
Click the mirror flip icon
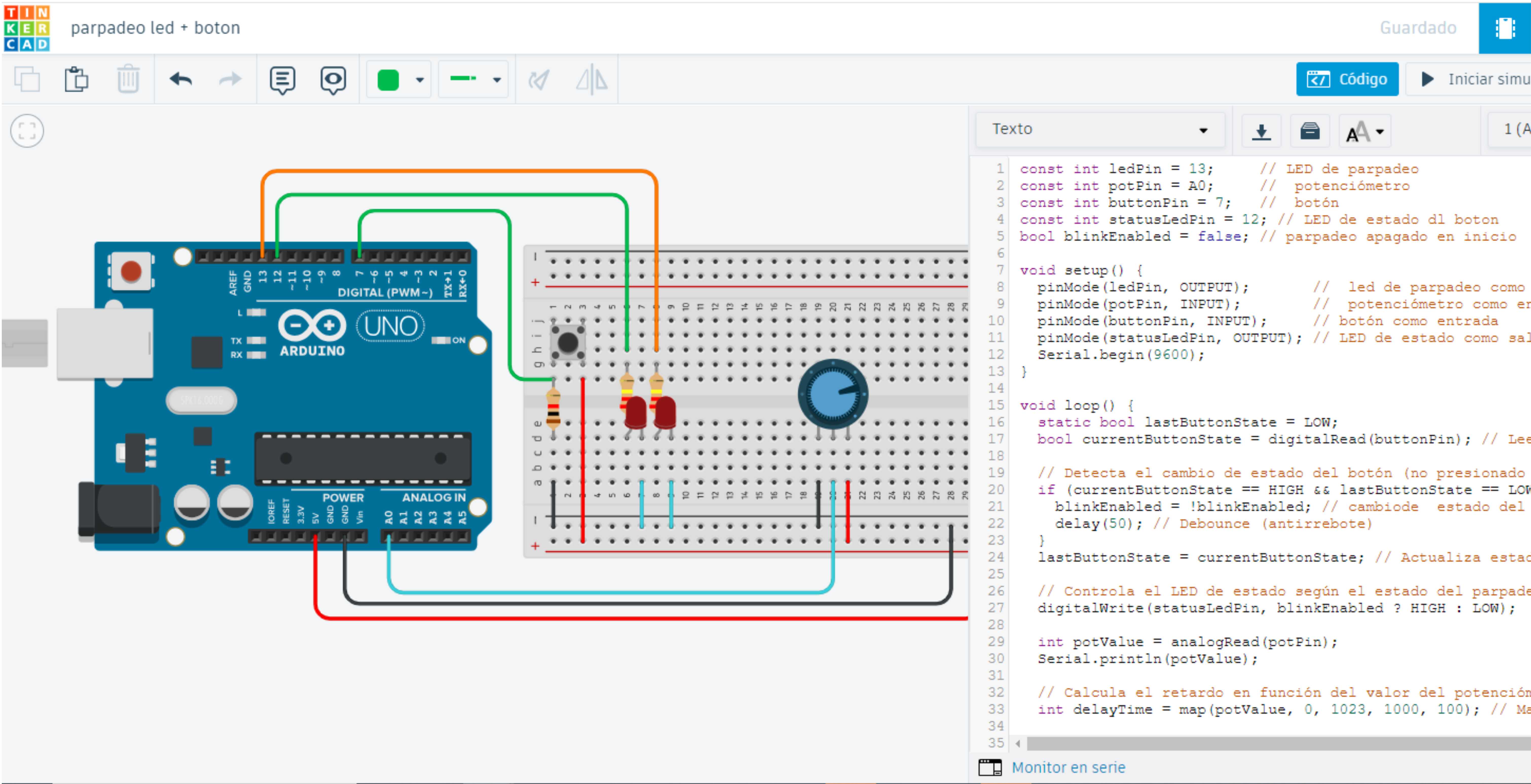click(x=592, y=80)
